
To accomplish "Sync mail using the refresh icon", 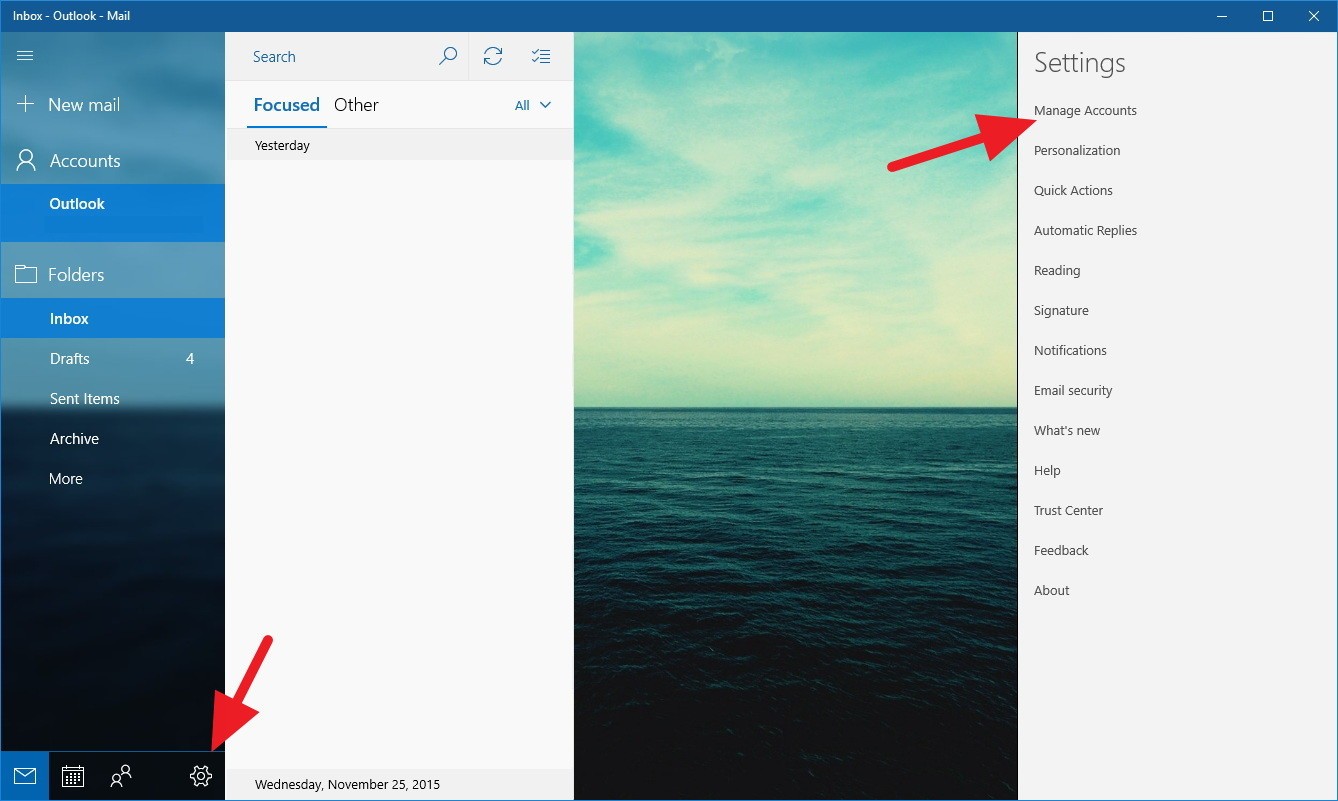I will click(x=493, y=56).
